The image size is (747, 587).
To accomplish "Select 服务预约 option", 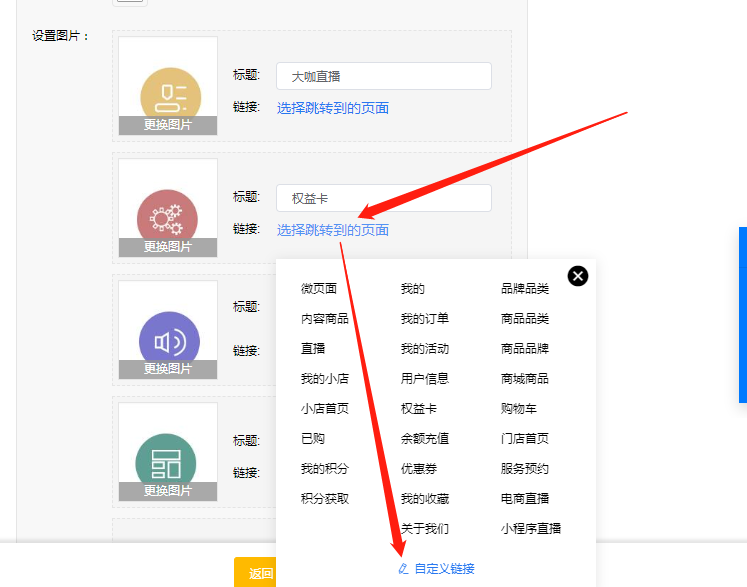I will tap(525, 469).
